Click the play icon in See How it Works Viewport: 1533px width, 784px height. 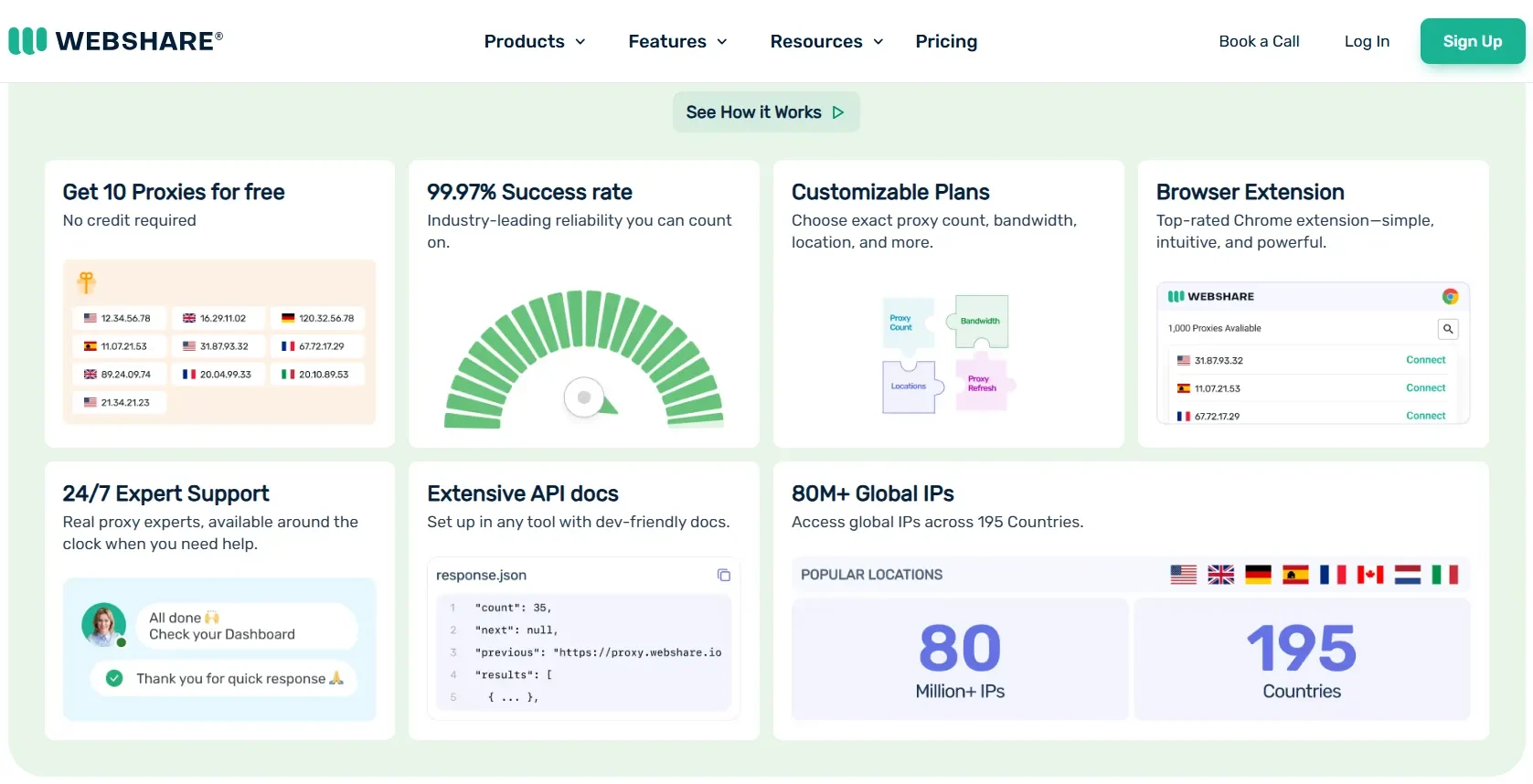coord(837,112)
